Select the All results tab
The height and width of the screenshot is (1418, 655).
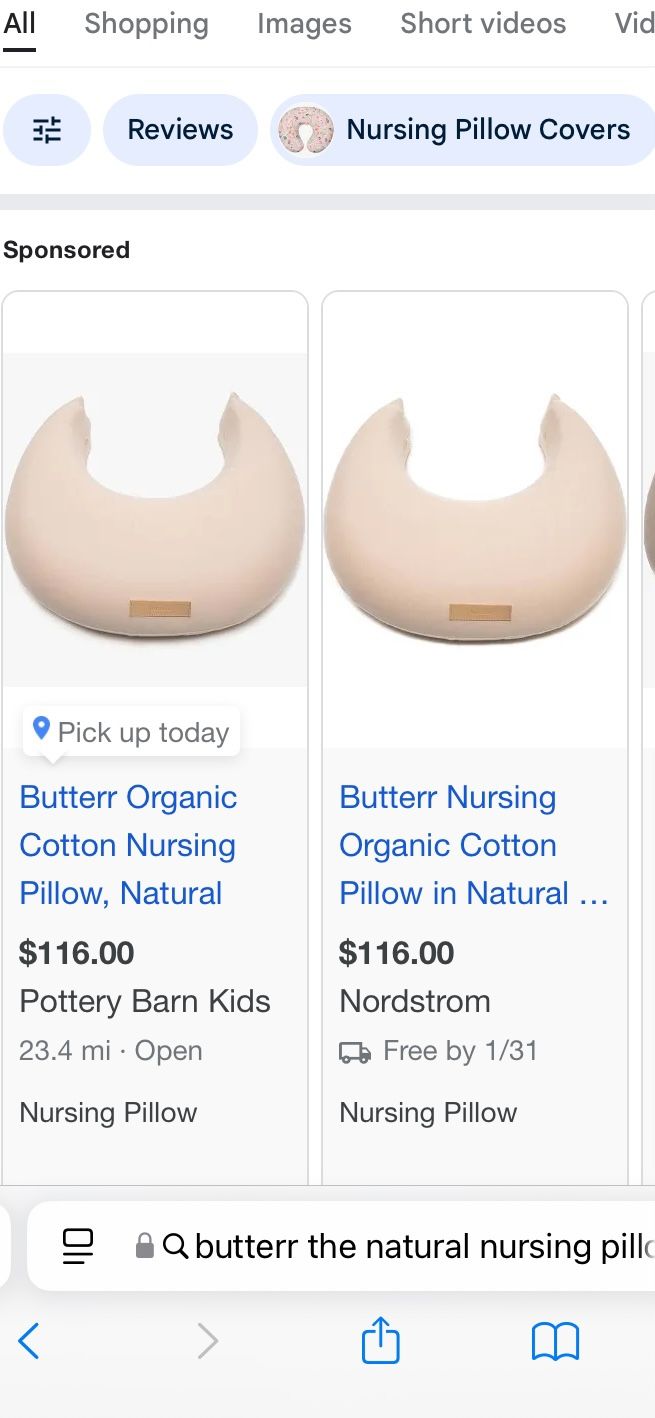[x=19, y=24]
